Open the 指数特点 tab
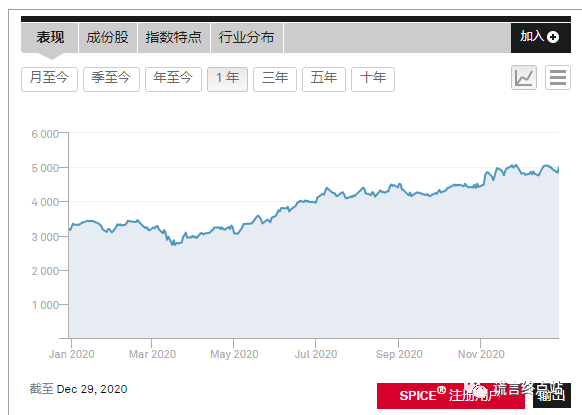582x415 pixels. pyautogui.click(x=173, y=37)
